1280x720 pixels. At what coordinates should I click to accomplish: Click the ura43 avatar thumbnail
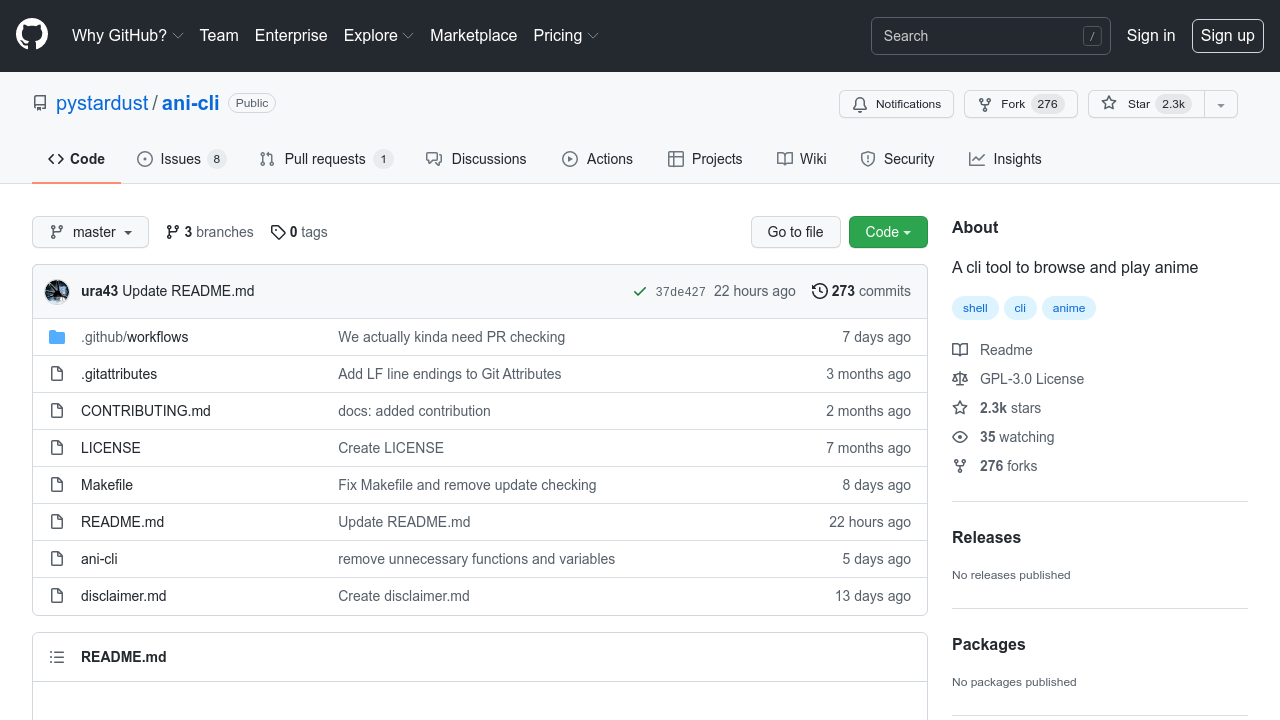click(x=57, y=291)
